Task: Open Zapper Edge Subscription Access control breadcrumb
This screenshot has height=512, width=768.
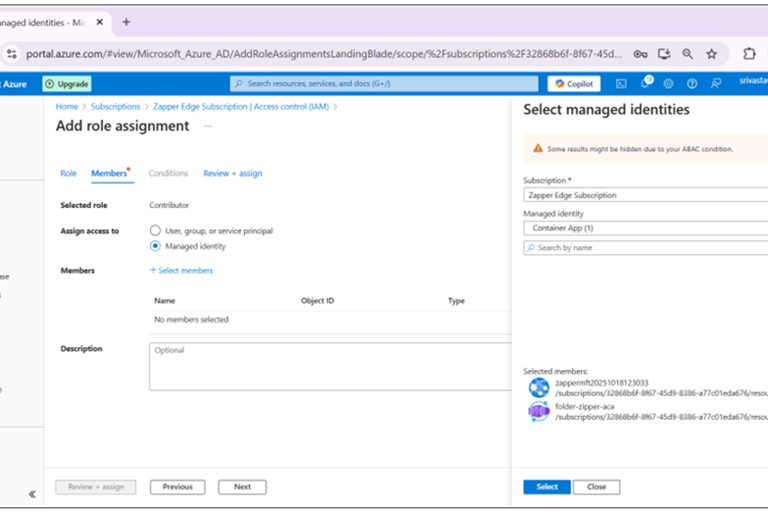Action: tap(241, 106)
